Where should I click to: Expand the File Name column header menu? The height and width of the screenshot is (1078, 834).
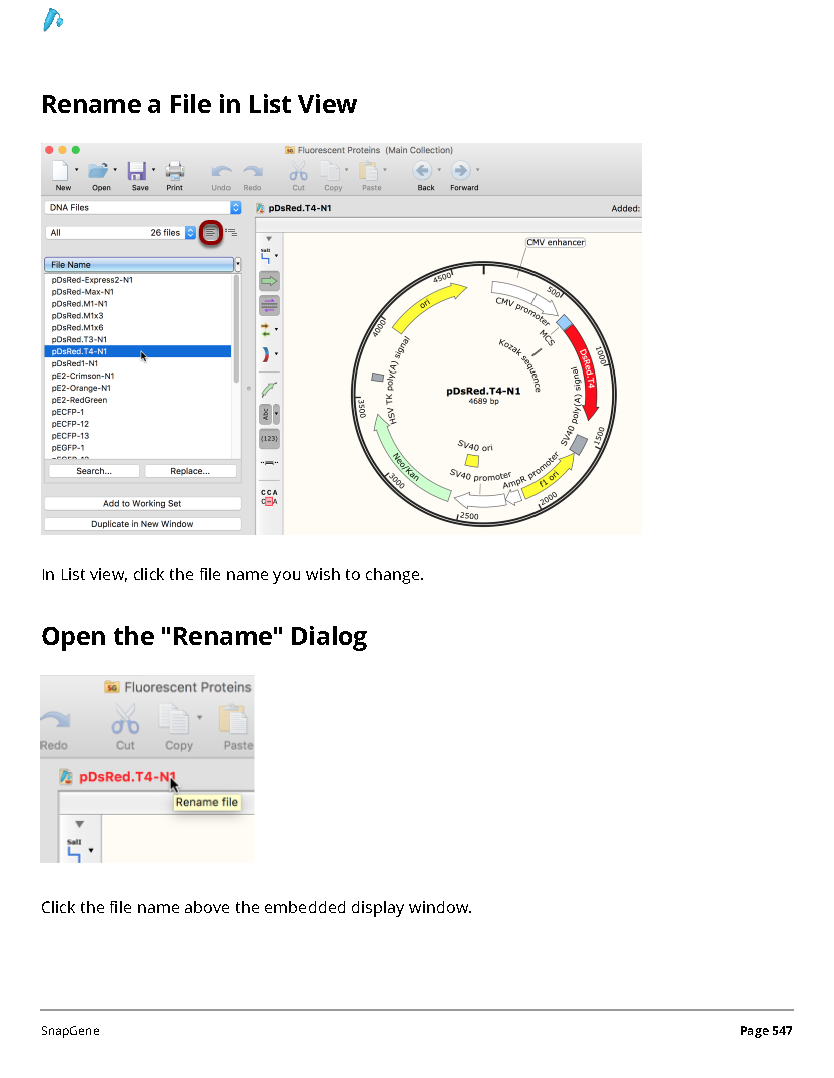click(238, 265)
